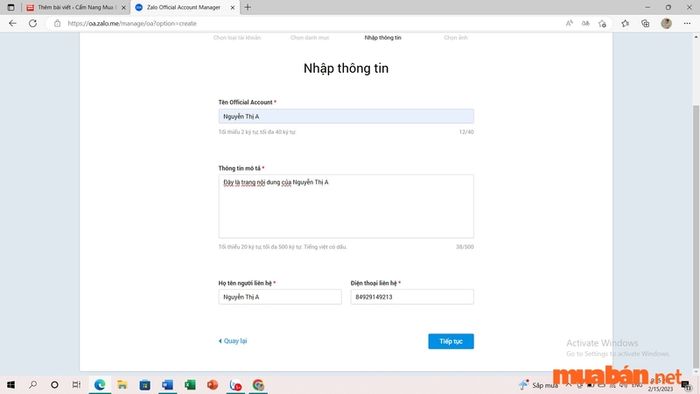Open File Explorer from taskbar
This screenshot has height=394, width=700.
122,385
